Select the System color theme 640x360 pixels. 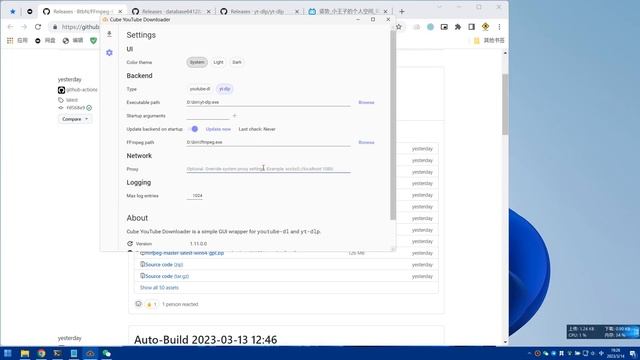coord(197,62)
